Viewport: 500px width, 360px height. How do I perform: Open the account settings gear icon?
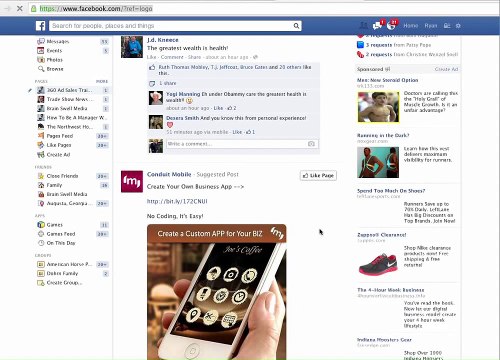coord(458,26)
